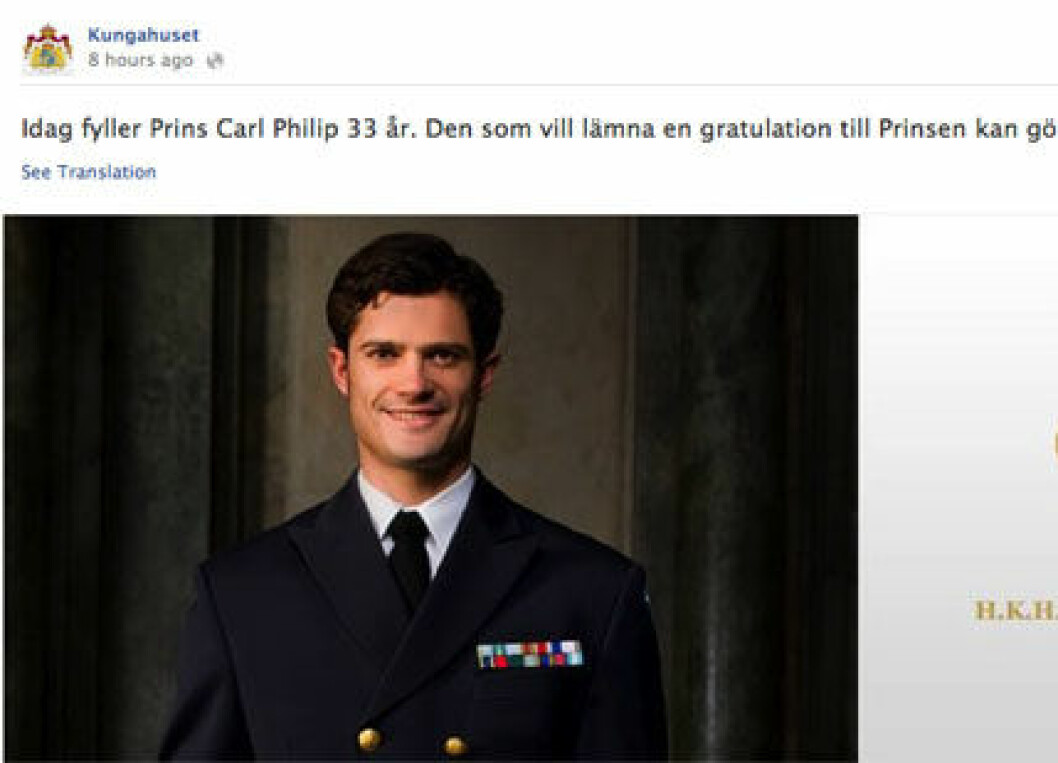Click the medal ribbon bar on the uniform
Image resolution: width=1058 pixels, height=763 pixels.
pos(530,654)
